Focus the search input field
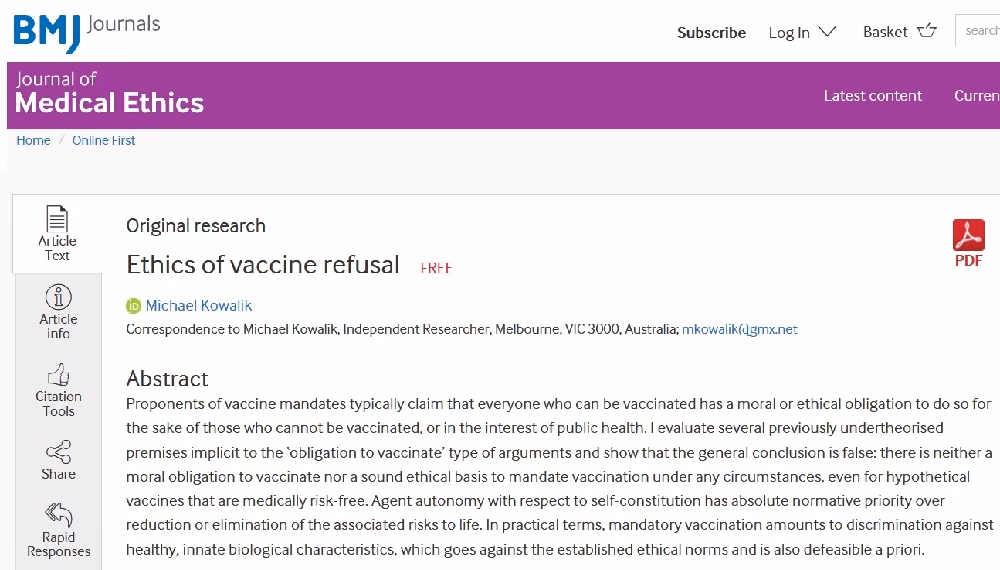 pyautogui.click(x=978, y=30)
